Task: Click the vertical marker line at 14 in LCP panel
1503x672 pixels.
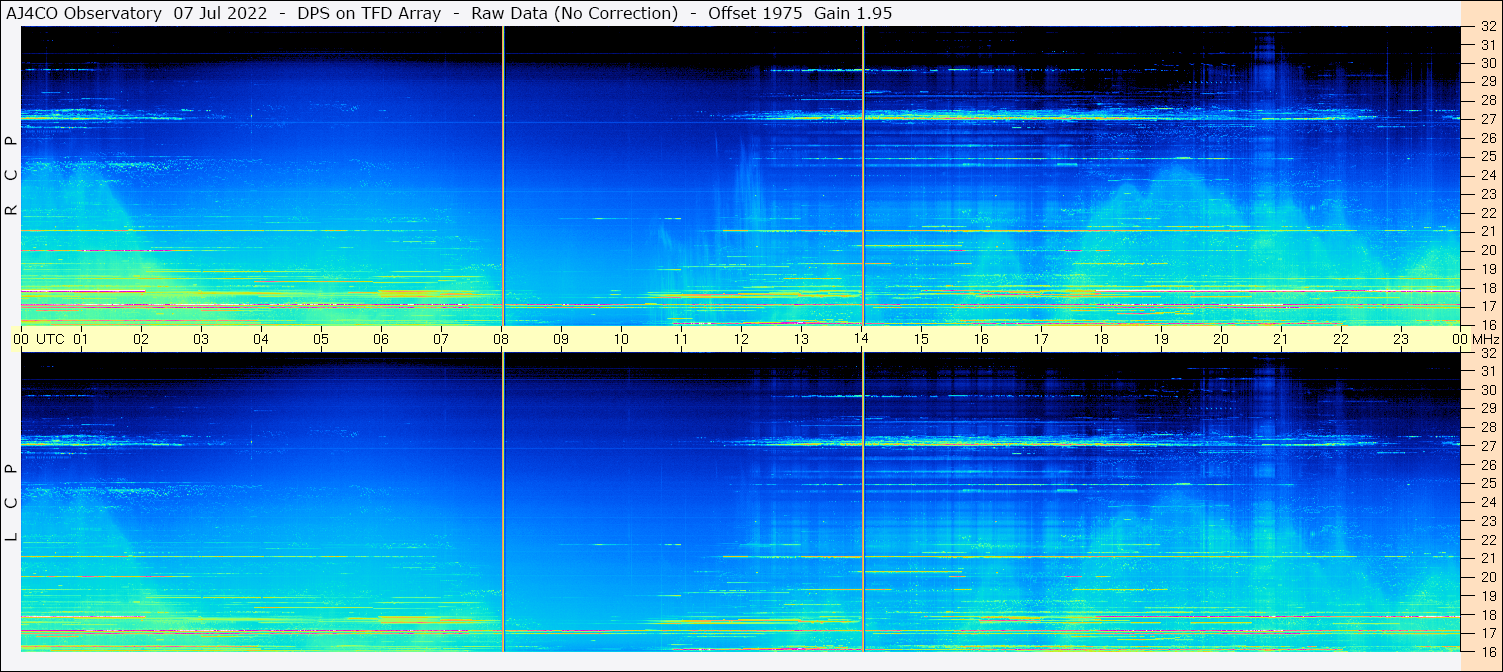Action: [863, 500]
